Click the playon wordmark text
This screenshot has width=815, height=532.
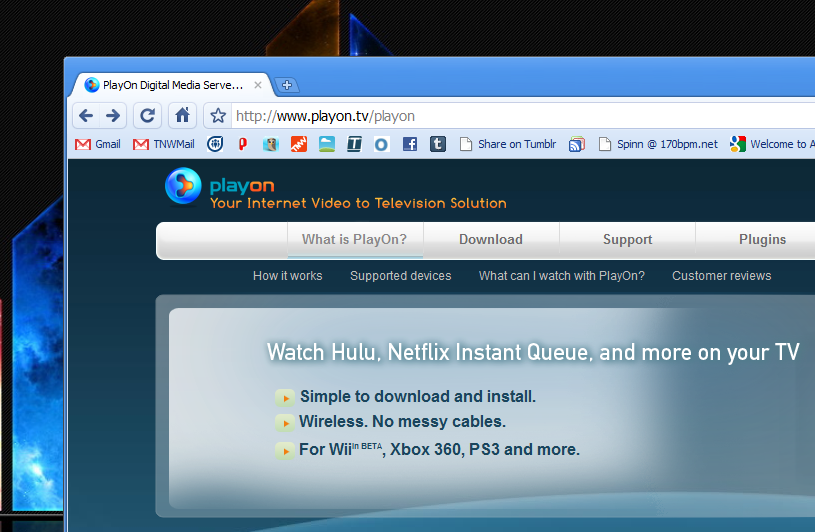(242, 186)
